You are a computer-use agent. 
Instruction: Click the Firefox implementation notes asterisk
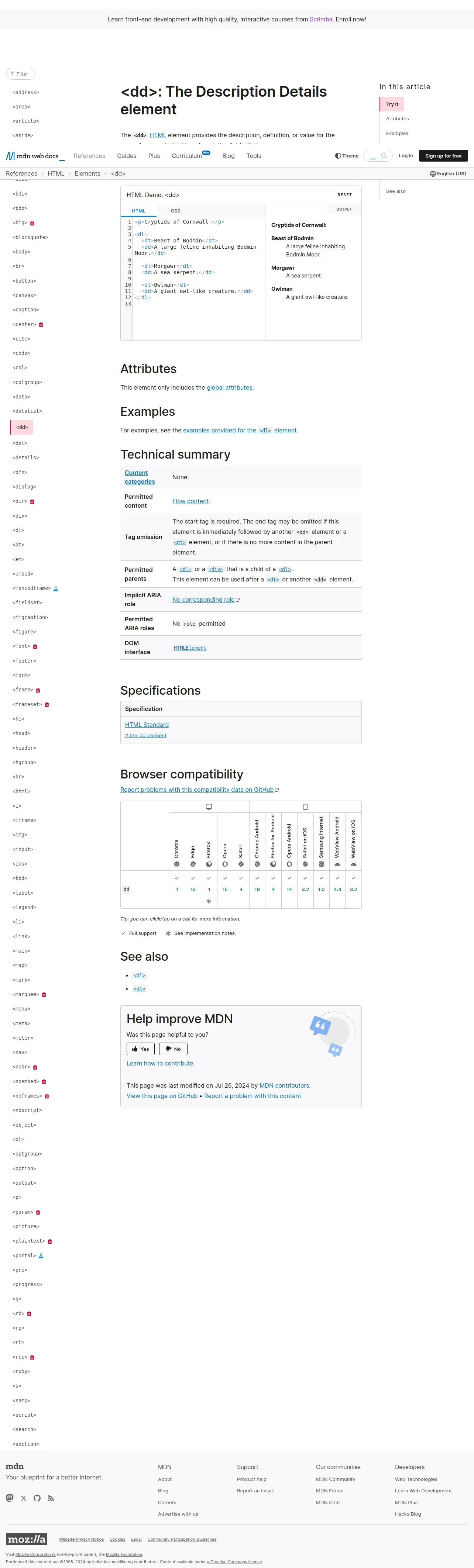(x=209, y=901)
